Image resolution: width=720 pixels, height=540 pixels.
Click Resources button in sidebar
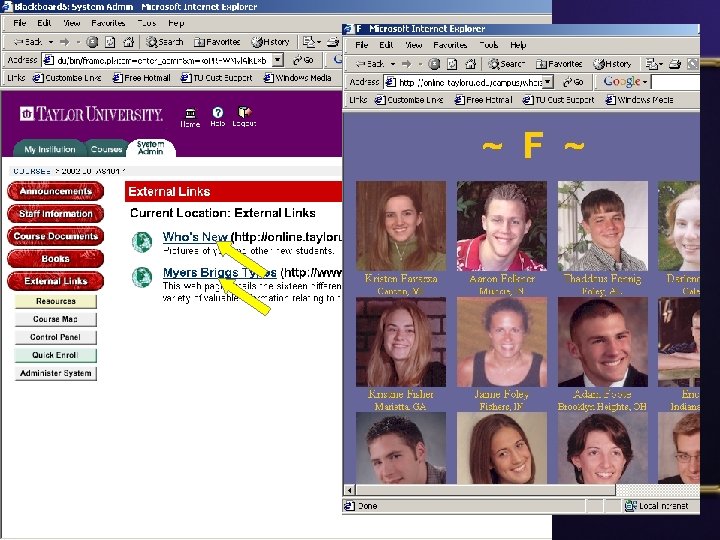coord(56,301)
